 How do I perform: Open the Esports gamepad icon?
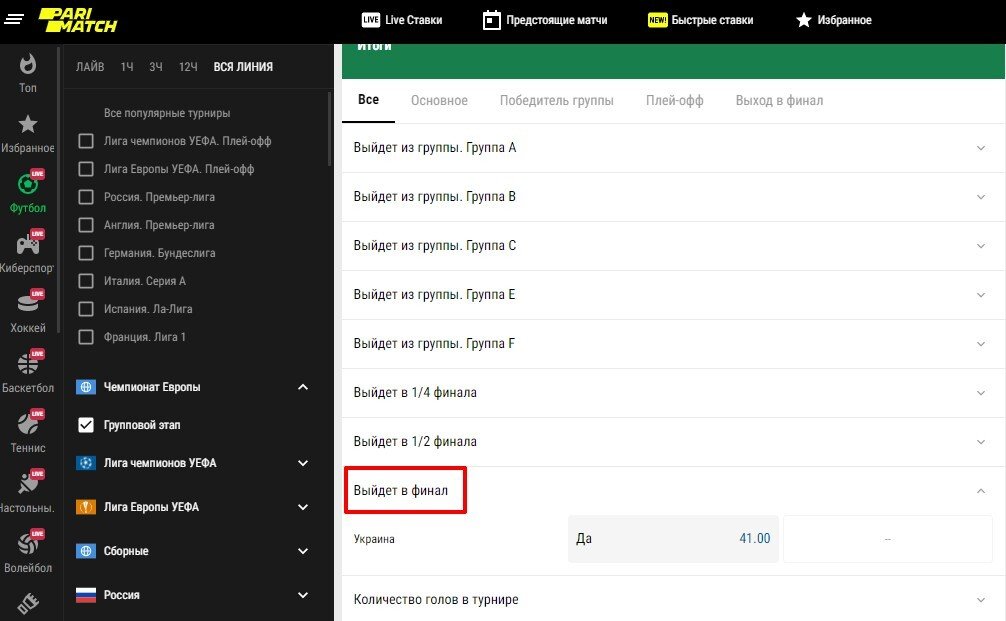click(28, 247)
